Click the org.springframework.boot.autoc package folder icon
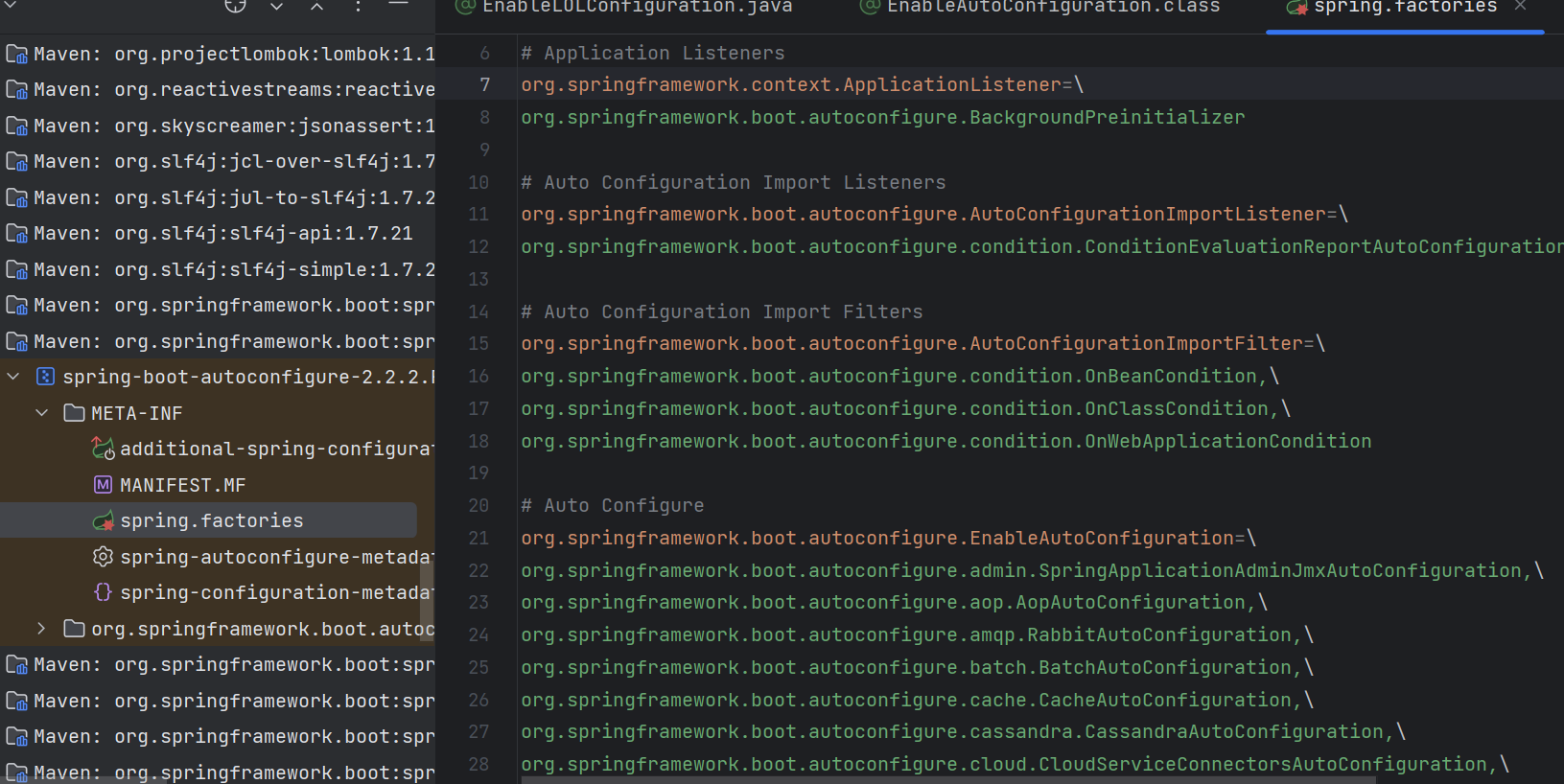 74,629
